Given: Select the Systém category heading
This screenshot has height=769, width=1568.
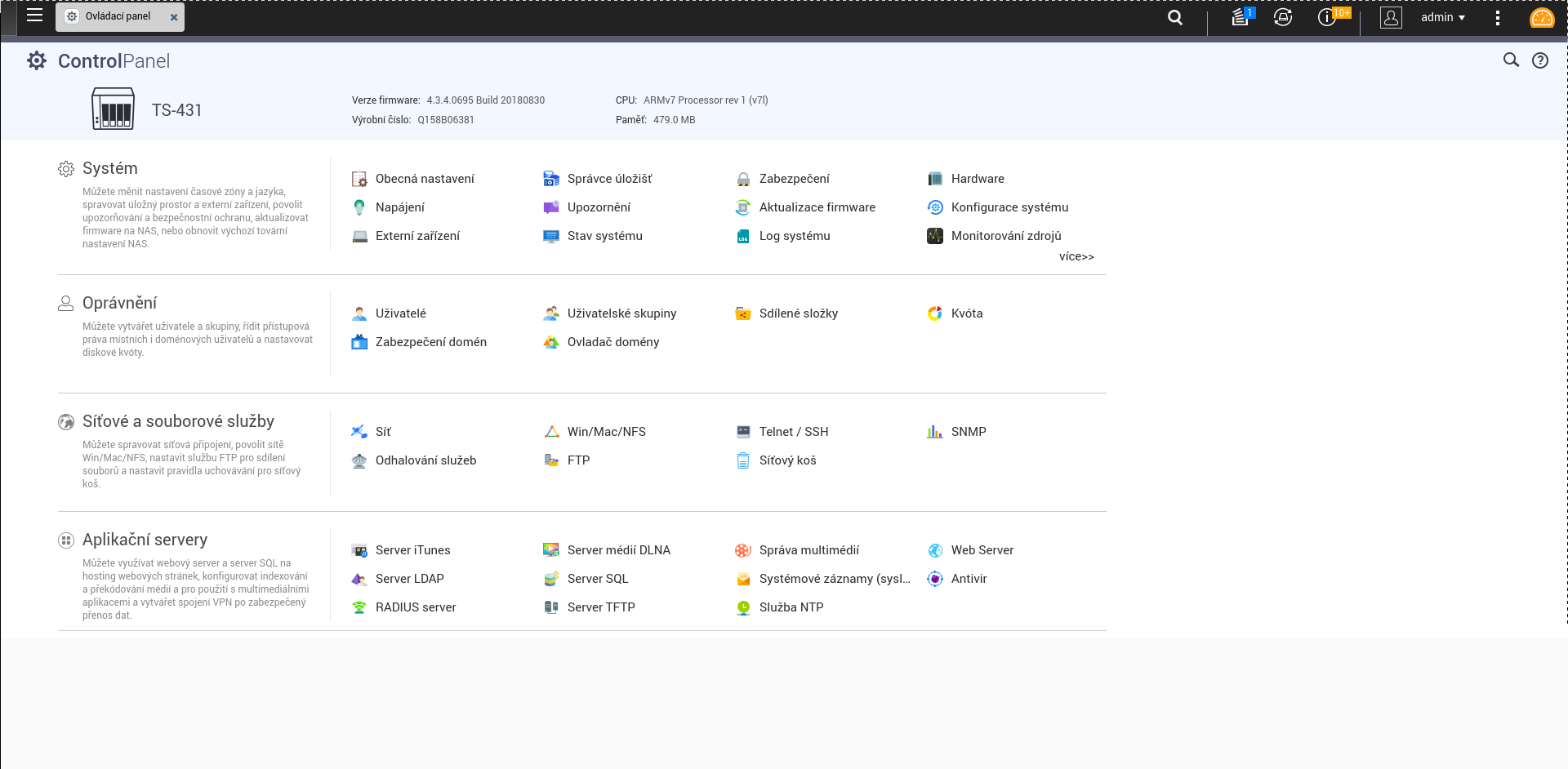Looking at the screenshot, I should click(x=109, y=168).
